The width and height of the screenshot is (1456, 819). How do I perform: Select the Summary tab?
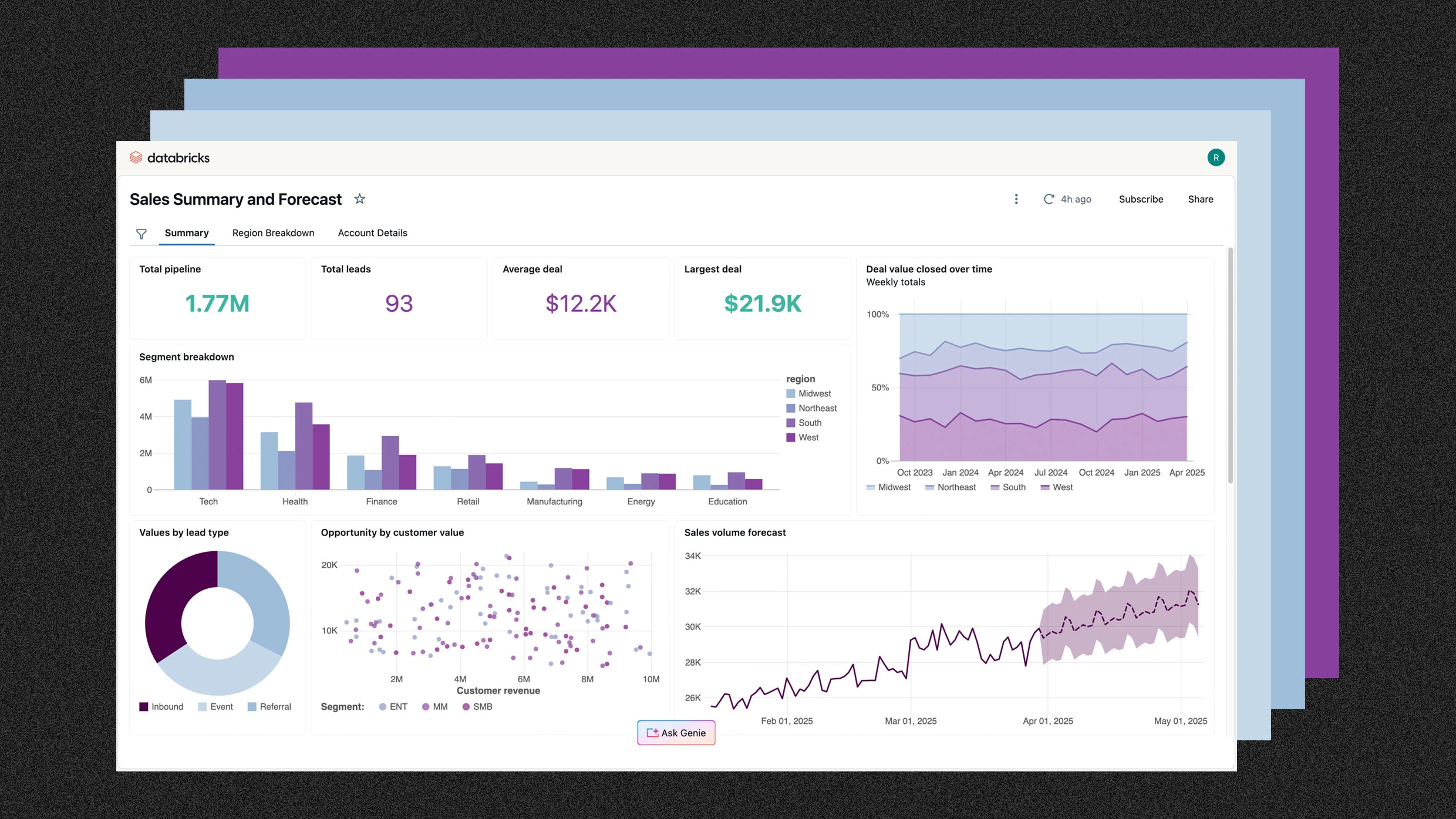point(186,232)
